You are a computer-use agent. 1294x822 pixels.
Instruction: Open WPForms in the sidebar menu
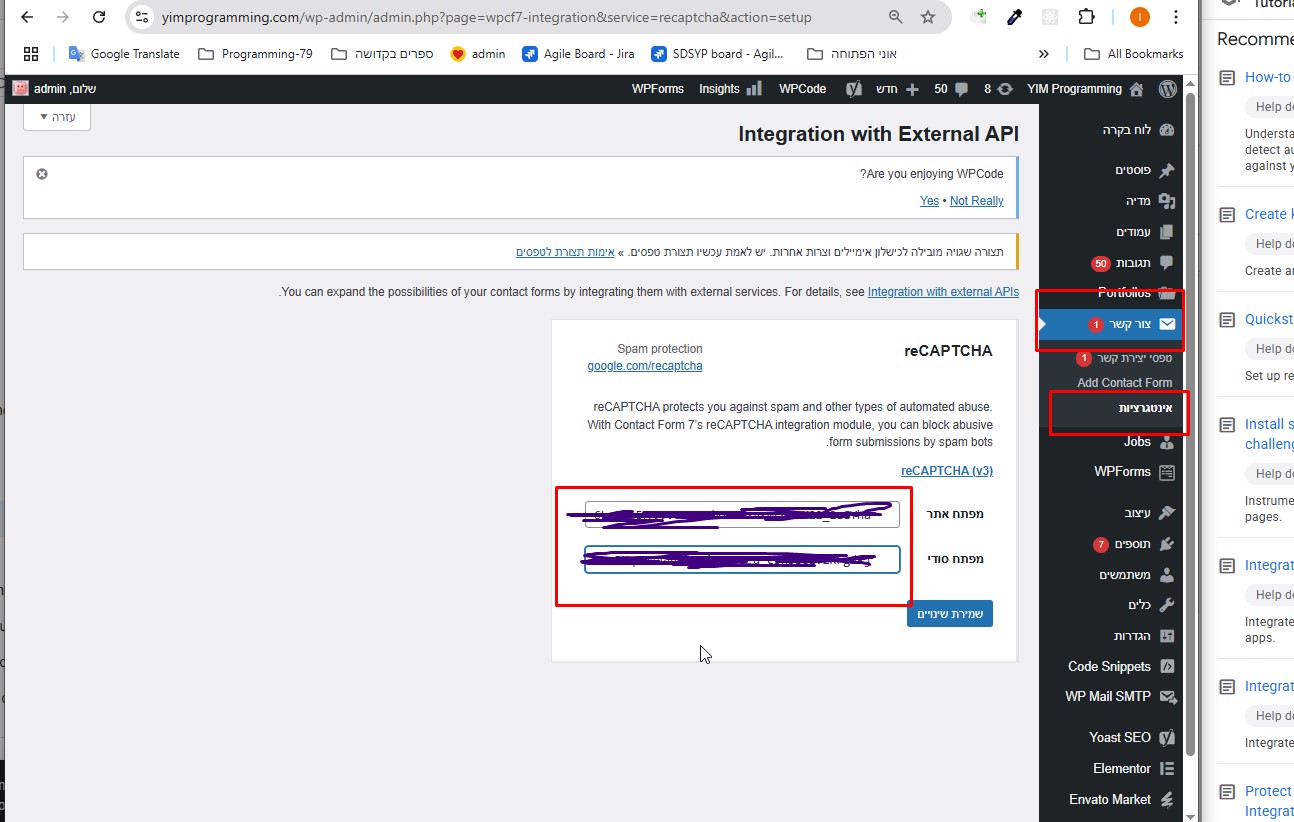[1122, 472]
